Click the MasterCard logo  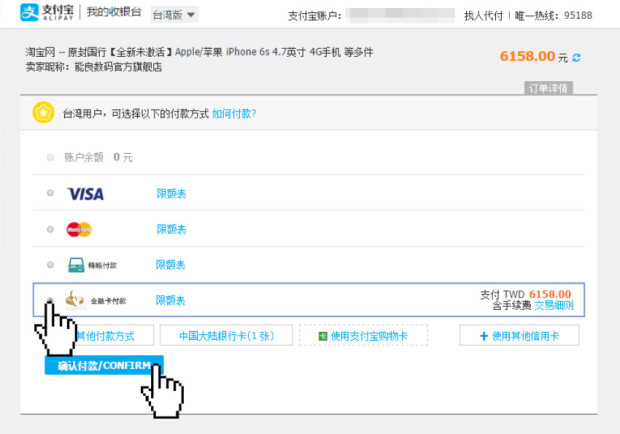click(x=79, y=229)
